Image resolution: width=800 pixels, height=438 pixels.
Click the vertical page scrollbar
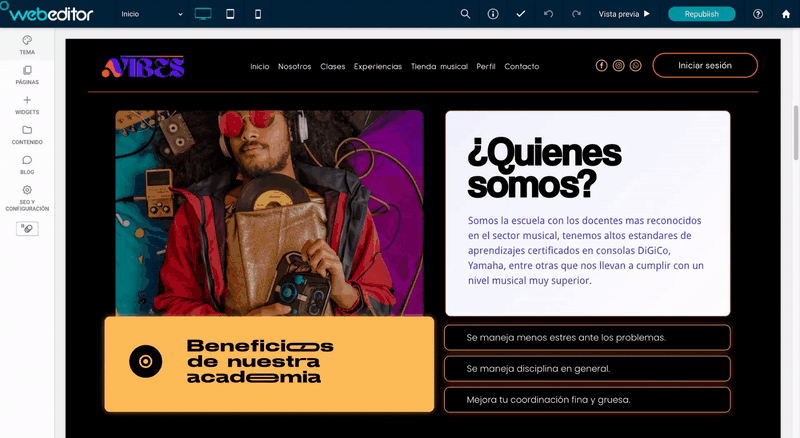(795, 134)
